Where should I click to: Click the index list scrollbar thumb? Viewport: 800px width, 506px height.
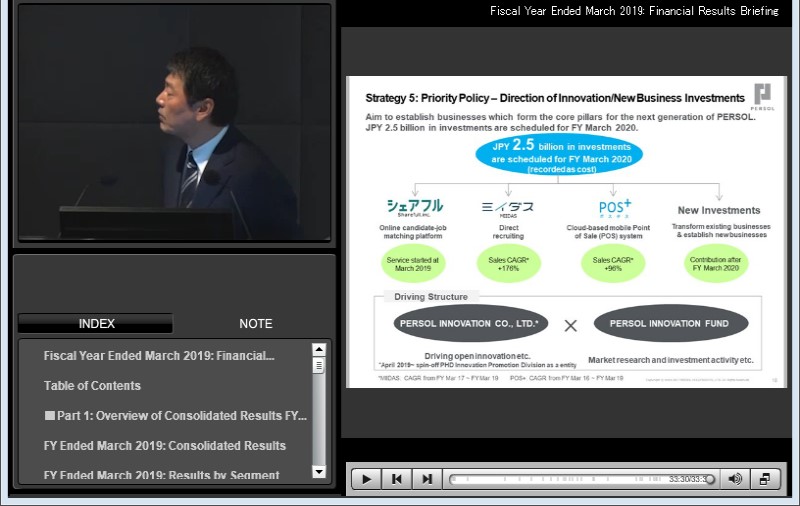click(319, 366)
